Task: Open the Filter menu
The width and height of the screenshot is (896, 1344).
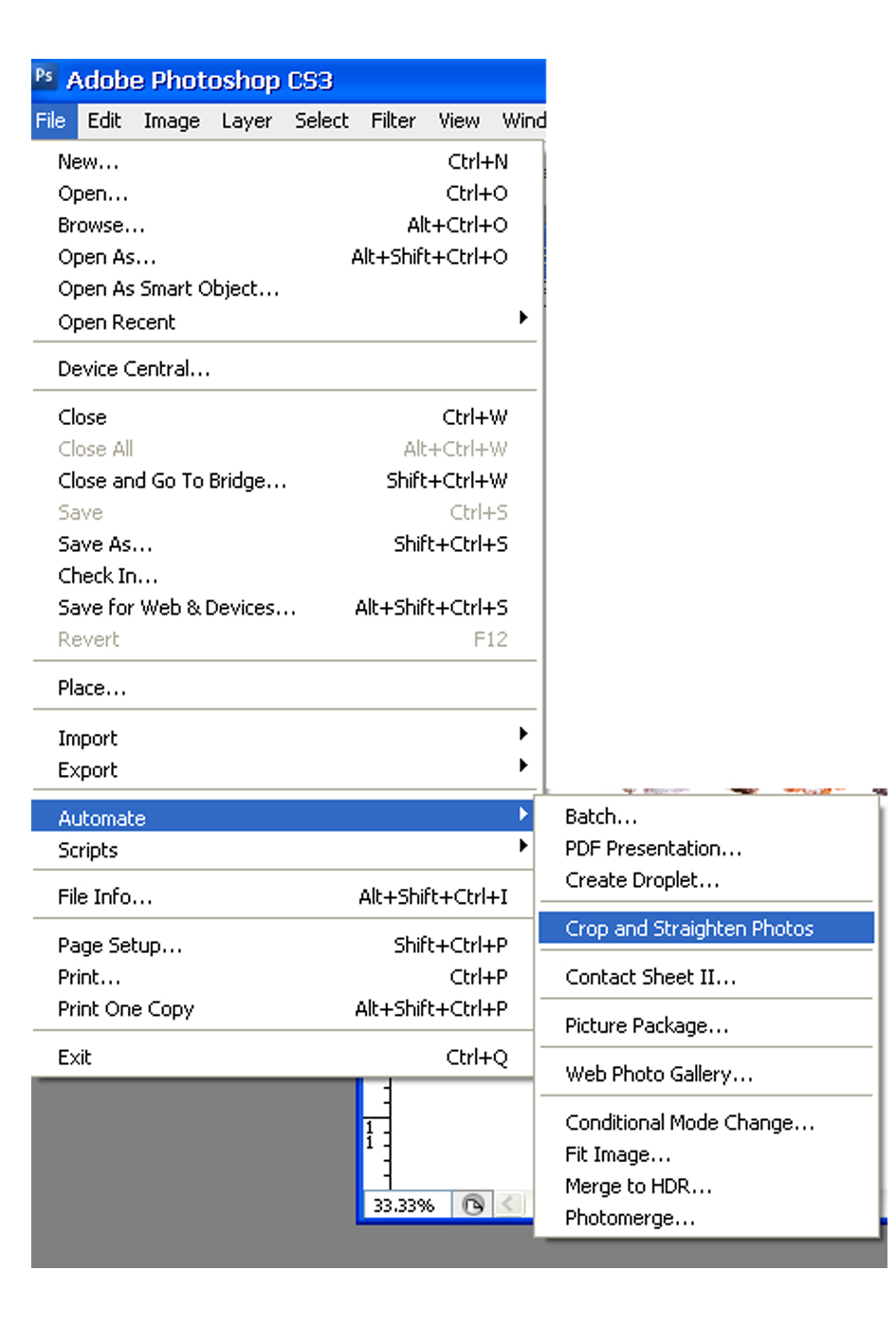Action: (x=393, y=120)
